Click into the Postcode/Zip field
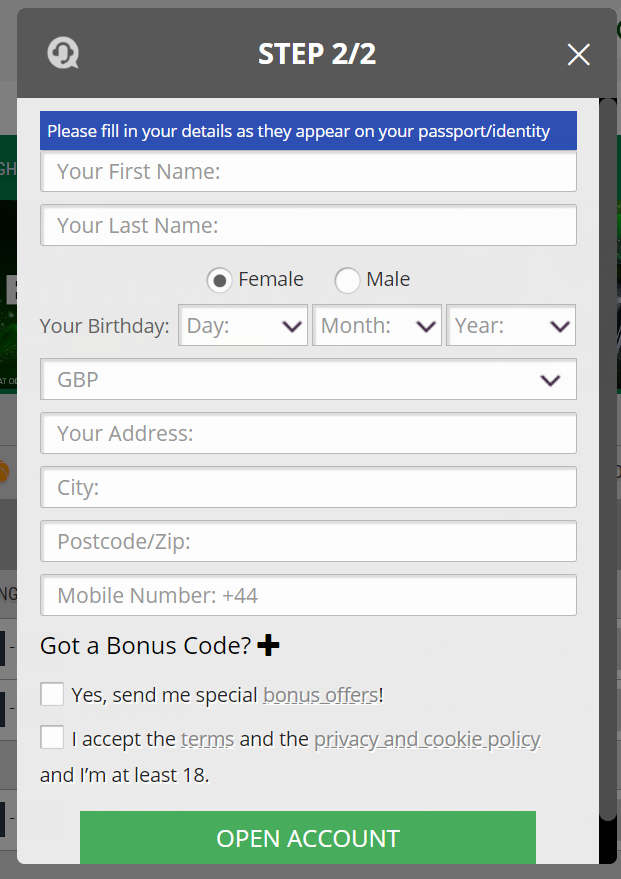Image resolution: width=621 pixels, height=879 pixels. [308, 541]
